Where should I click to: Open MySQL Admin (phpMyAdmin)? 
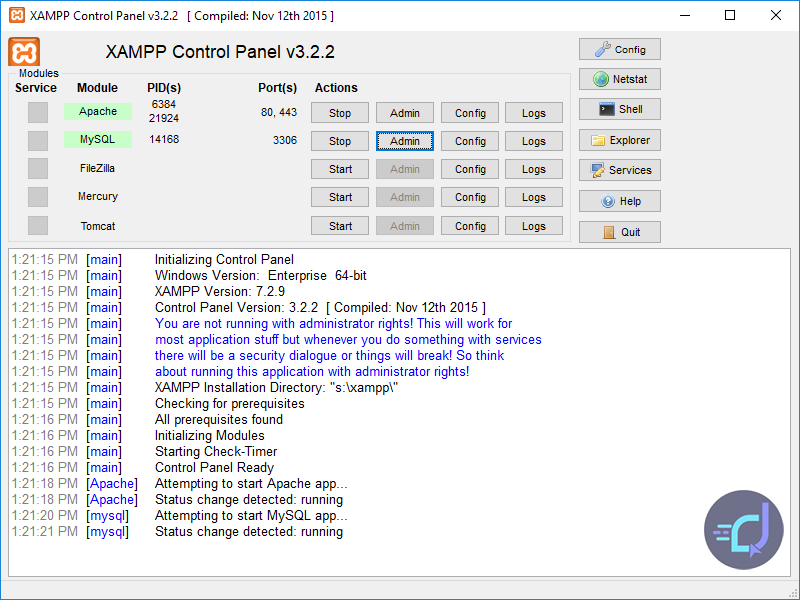[x=405, y=141]
